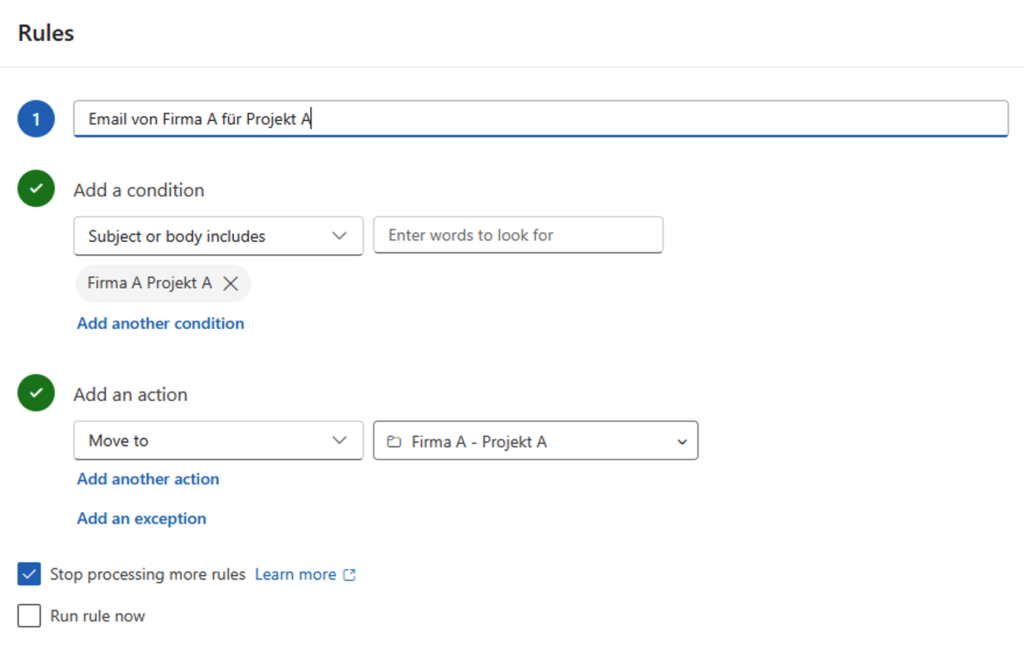Click Add another action link
The width and height of the screenshot is (1024, 647).
tap(148, 479)
